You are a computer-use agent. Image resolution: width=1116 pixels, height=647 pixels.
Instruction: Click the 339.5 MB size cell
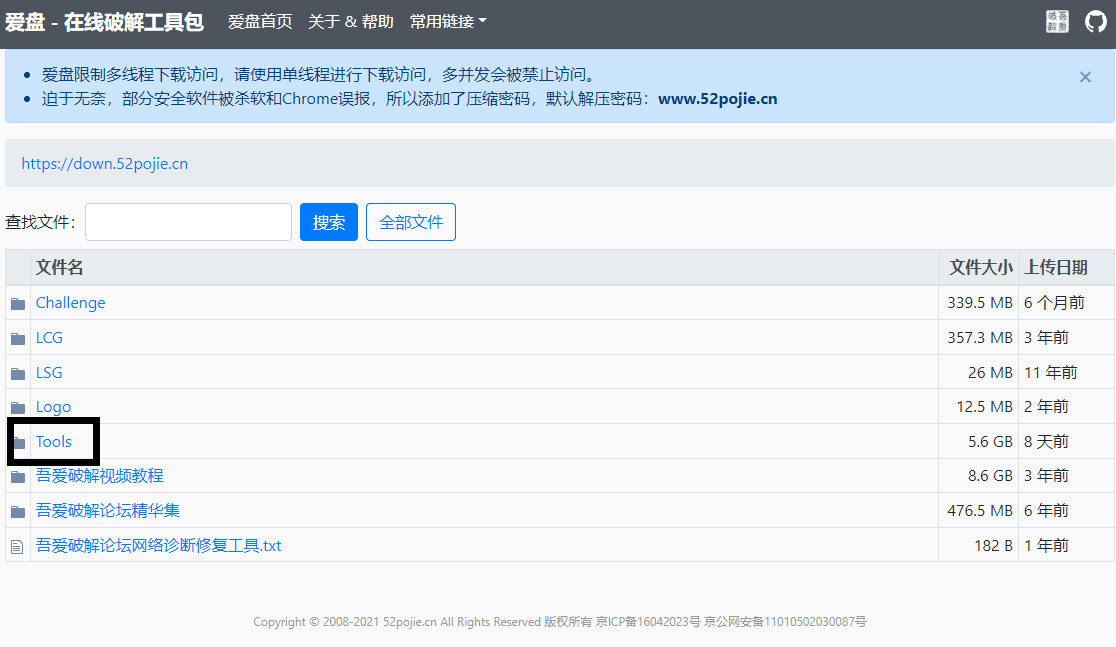click(979, 303)
